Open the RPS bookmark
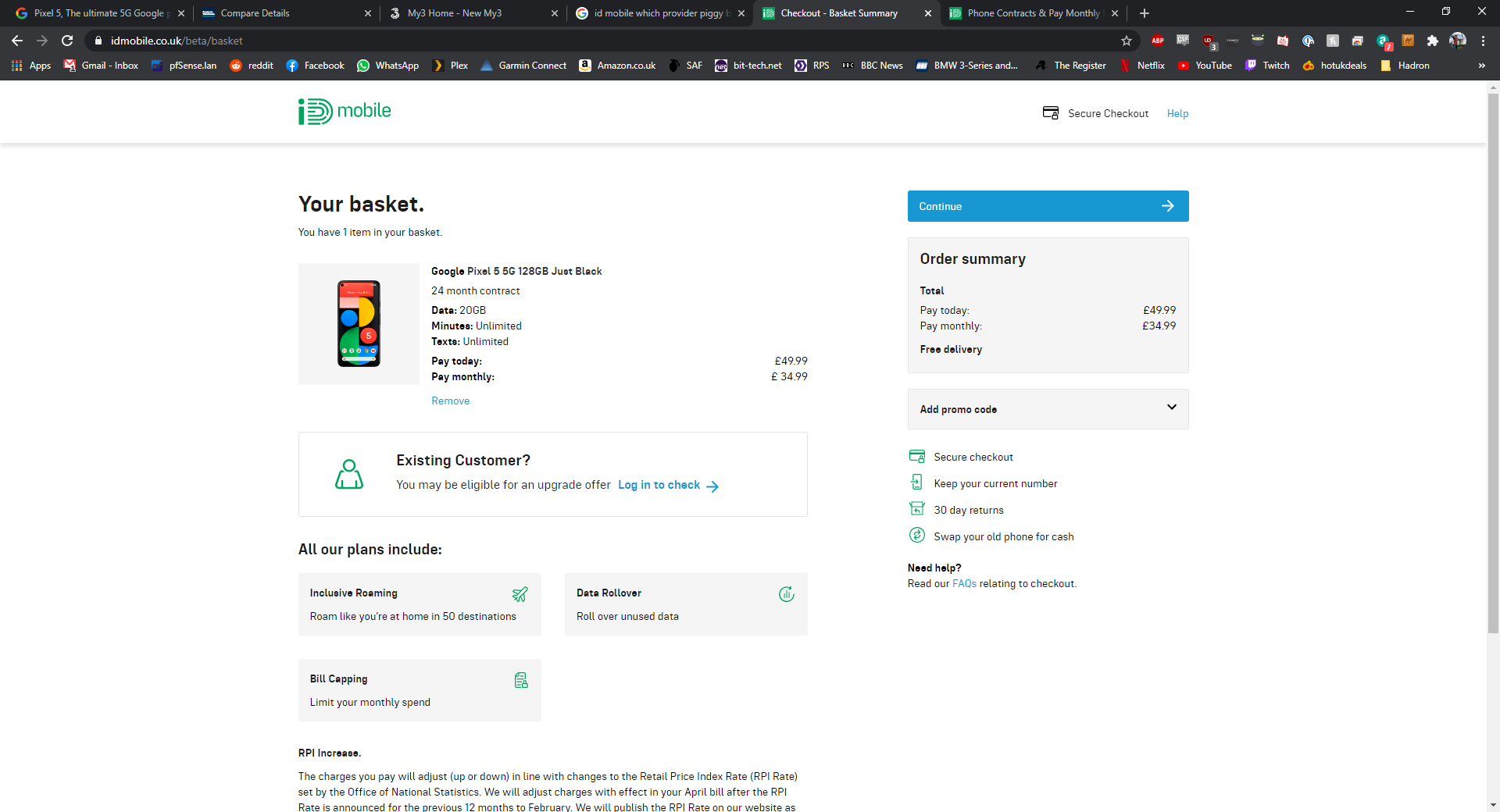1500x812 pixels. (x=812, y=66)
